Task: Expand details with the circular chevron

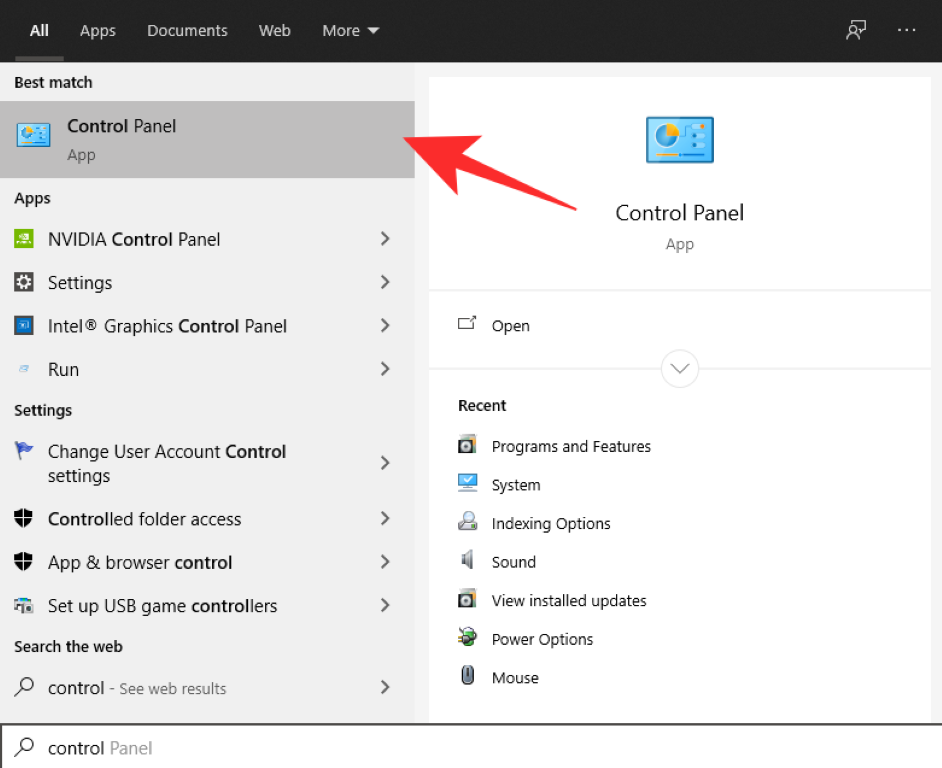Action: click(x=680, y=368)
